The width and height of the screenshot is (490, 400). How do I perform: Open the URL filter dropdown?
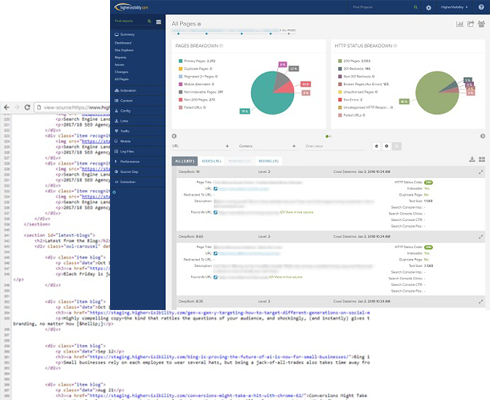click(x=201, y=146)
